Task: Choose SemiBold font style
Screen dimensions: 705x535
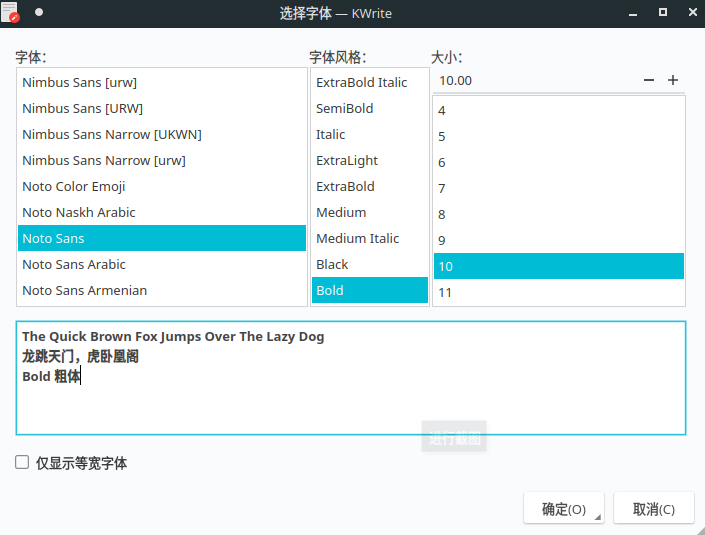Action: (x=370, y=108)
